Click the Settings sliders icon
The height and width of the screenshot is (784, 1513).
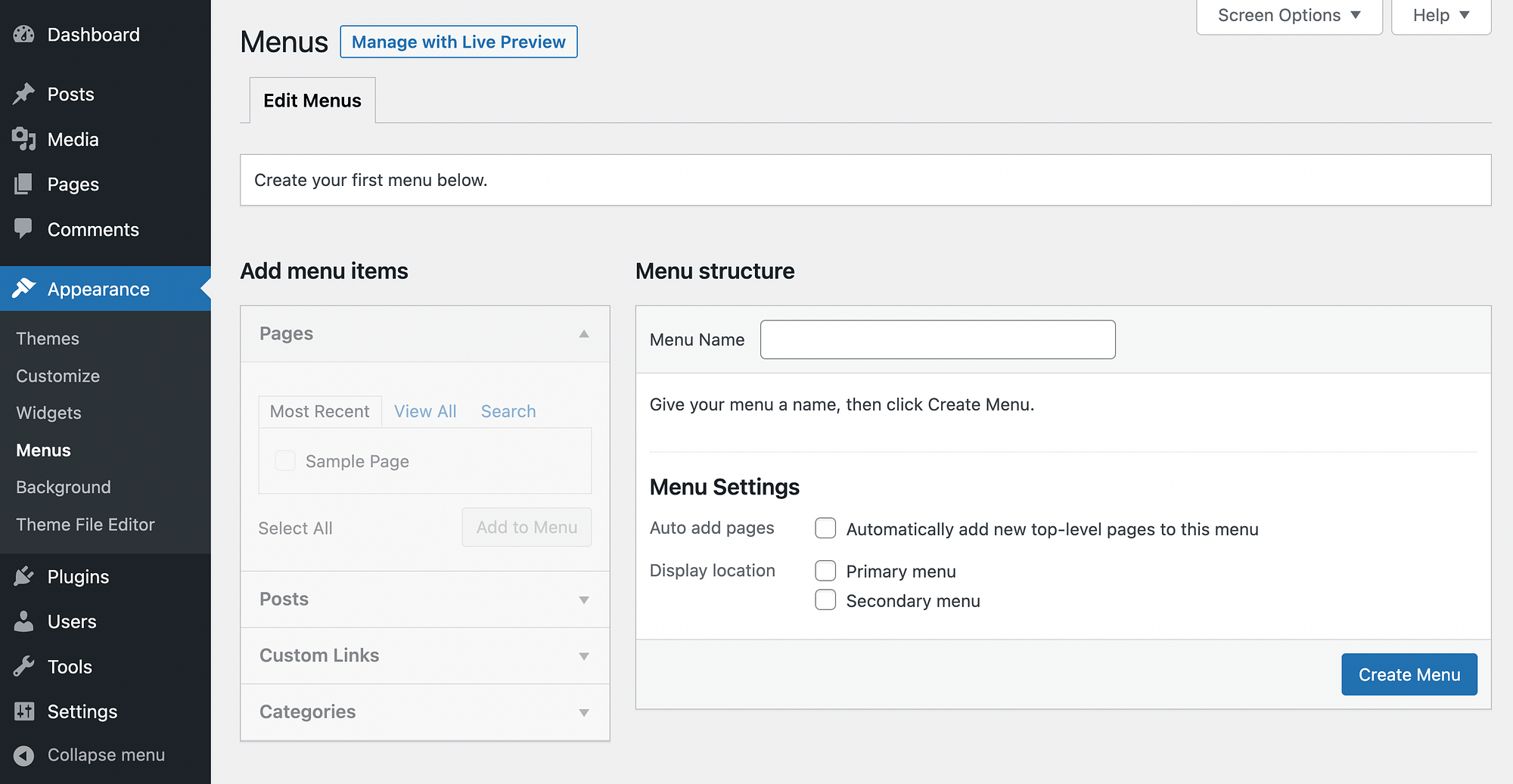click(24, 711)
